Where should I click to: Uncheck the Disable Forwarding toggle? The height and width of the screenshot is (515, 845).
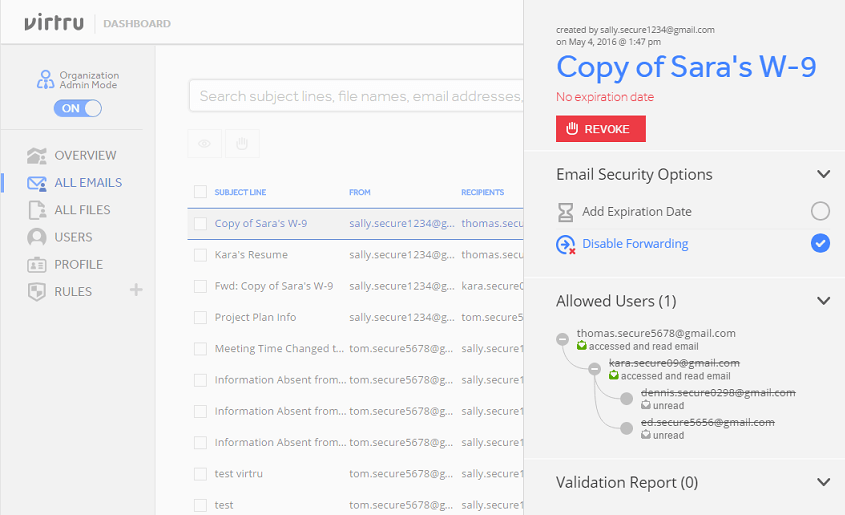(x=820, y=243)
